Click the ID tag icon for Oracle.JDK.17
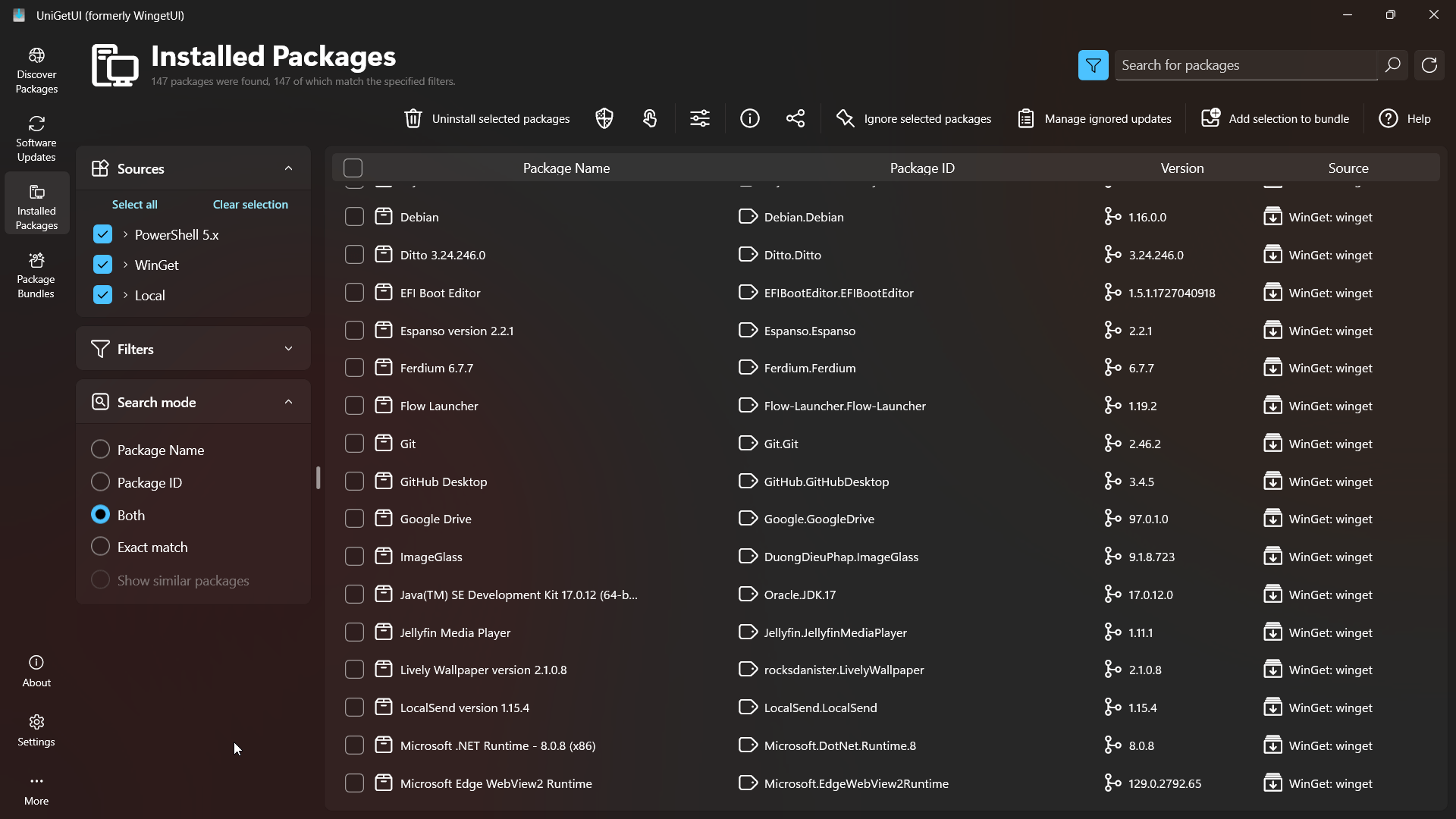The image size is (1456, 819). click(x=748, y=594)
